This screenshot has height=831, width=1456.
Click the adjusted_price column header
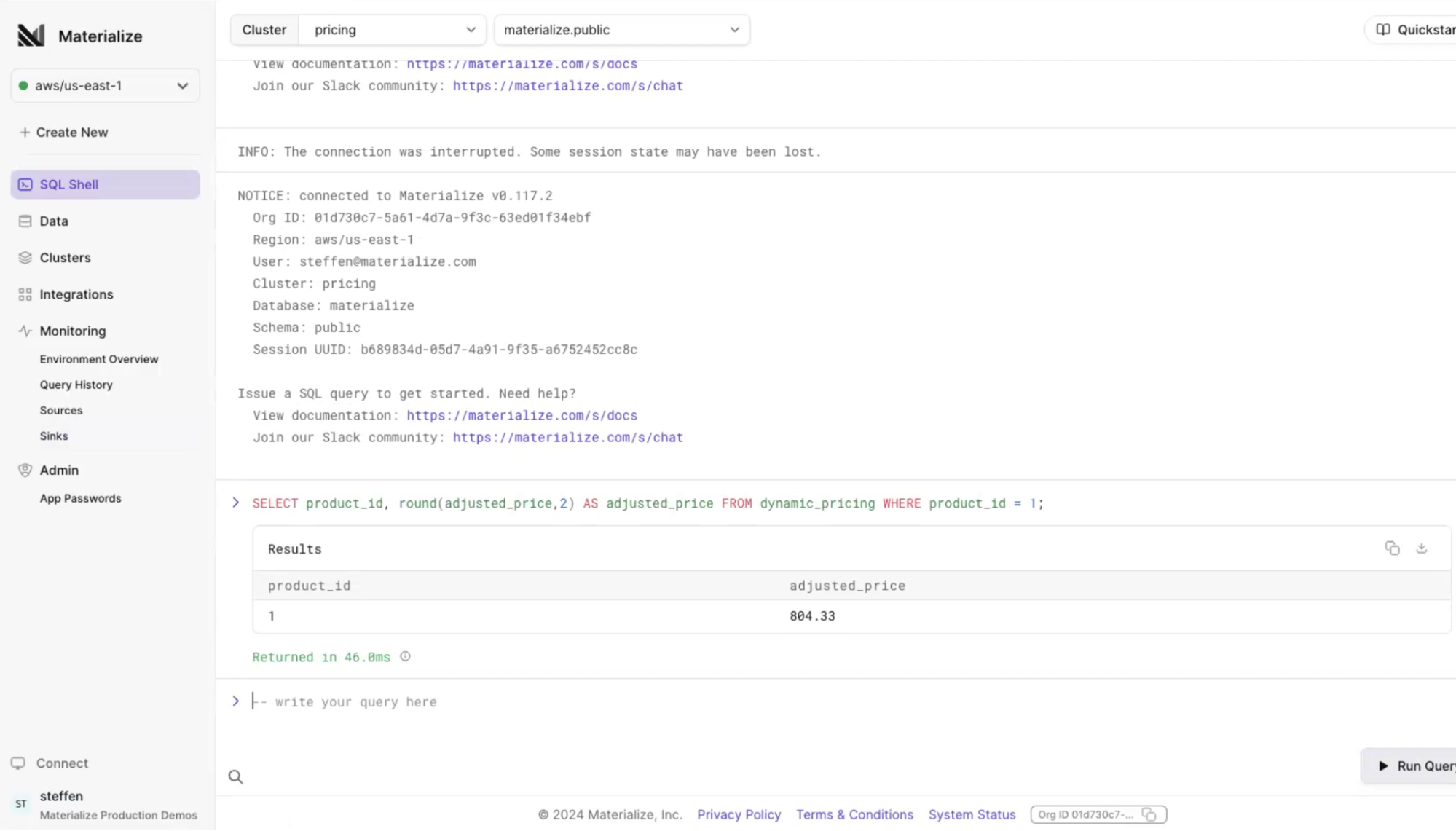pyautogui.click(x=847, y=586)
